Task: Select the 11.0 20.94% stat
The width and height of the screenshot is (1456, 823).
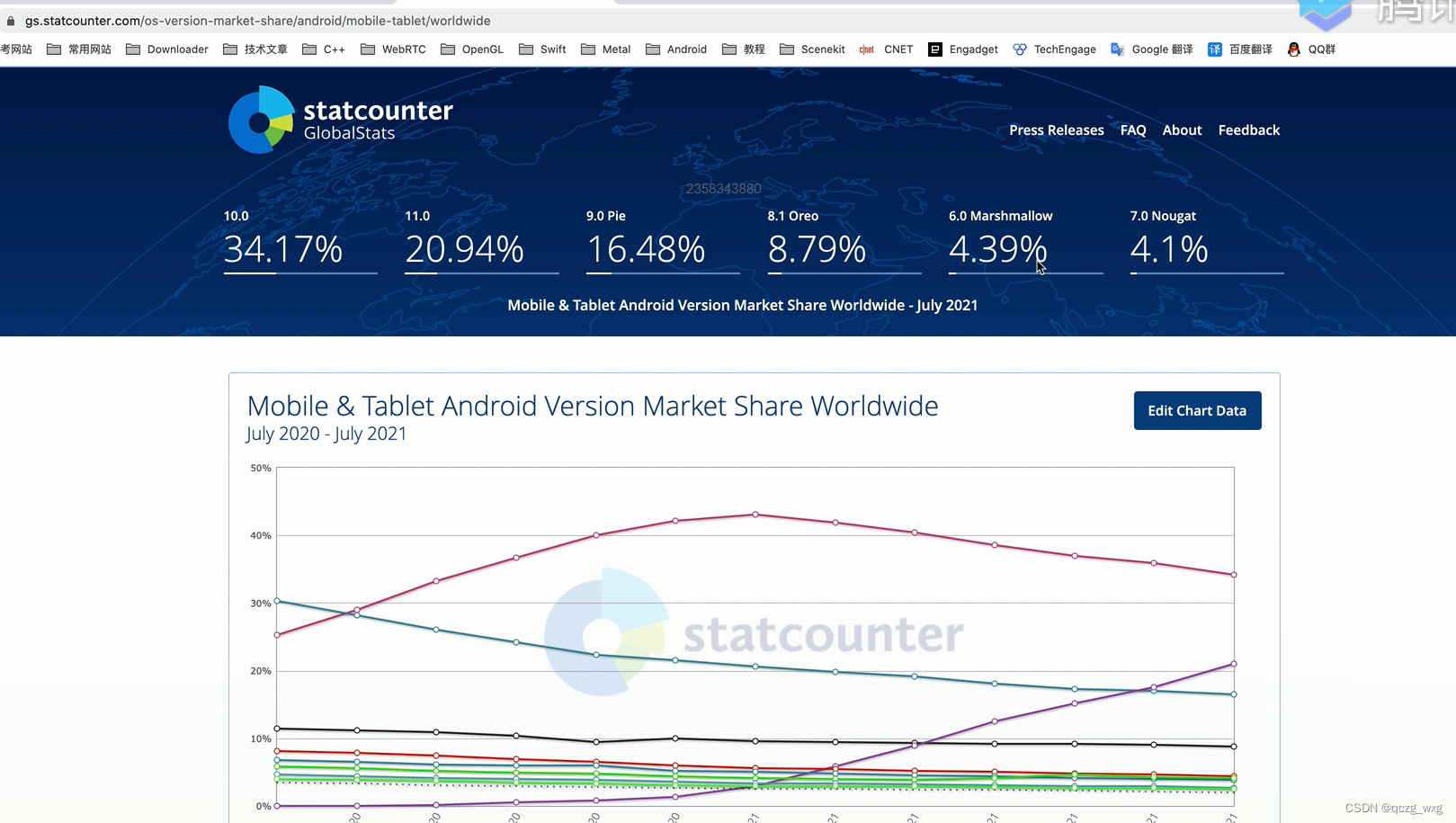Action: tap(482, 241)
